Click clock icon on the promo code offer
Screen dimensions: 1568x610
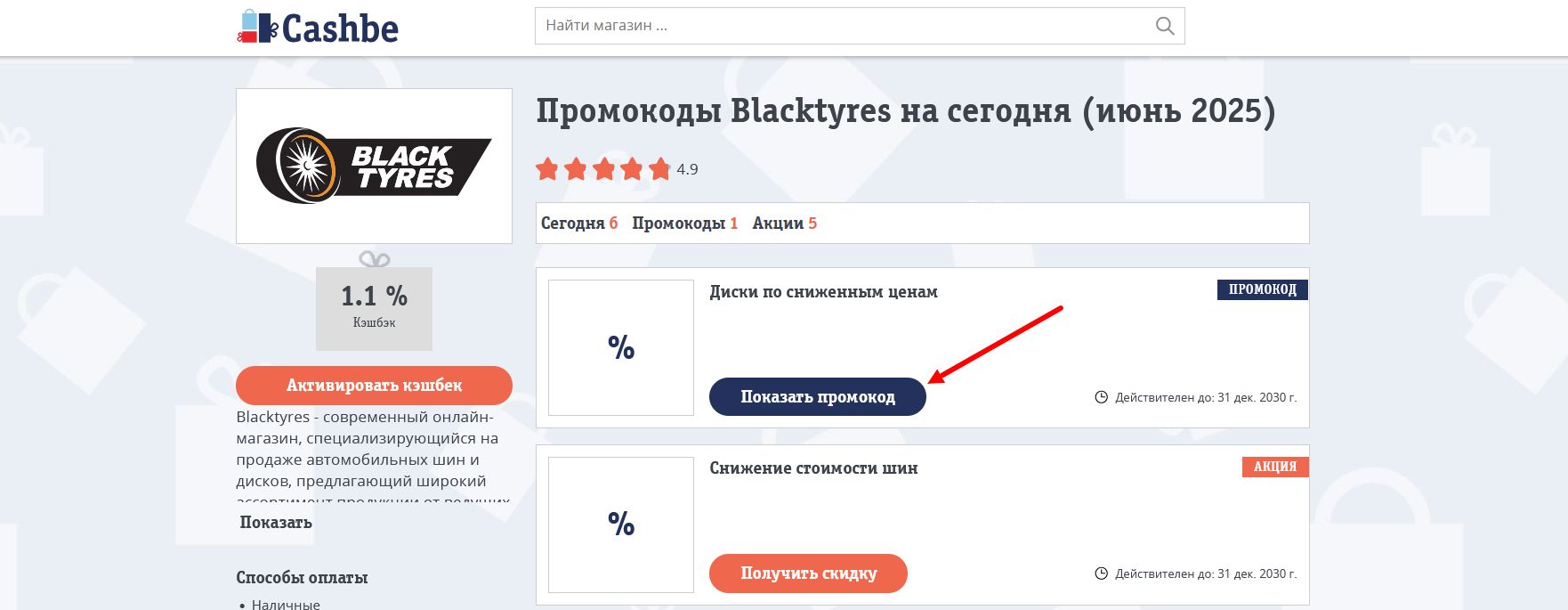[1101, 397]
